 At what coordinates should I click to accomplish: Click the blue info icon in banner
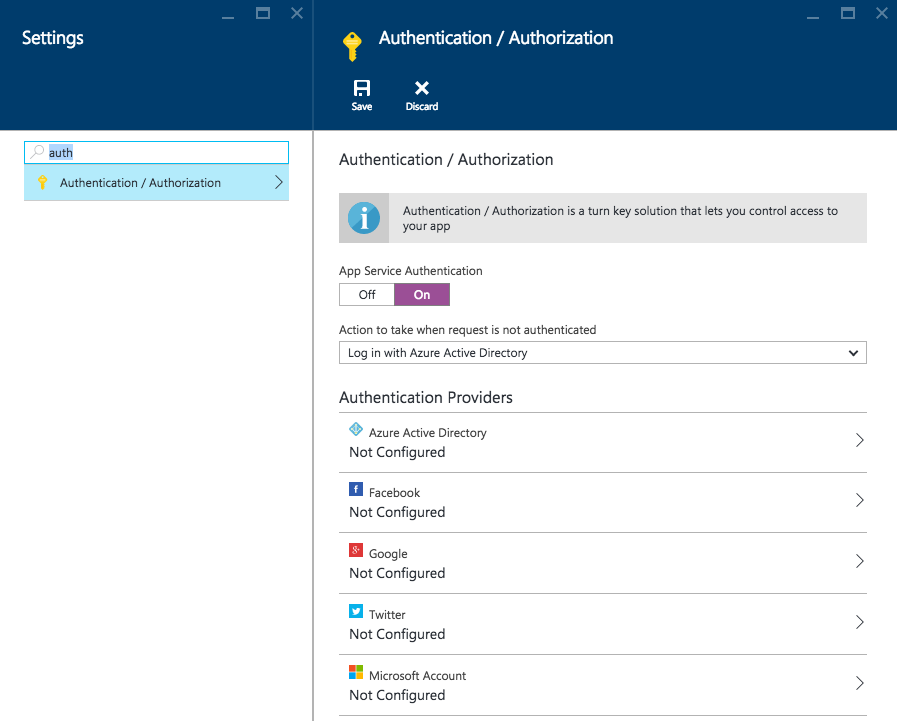coord(364,218)
